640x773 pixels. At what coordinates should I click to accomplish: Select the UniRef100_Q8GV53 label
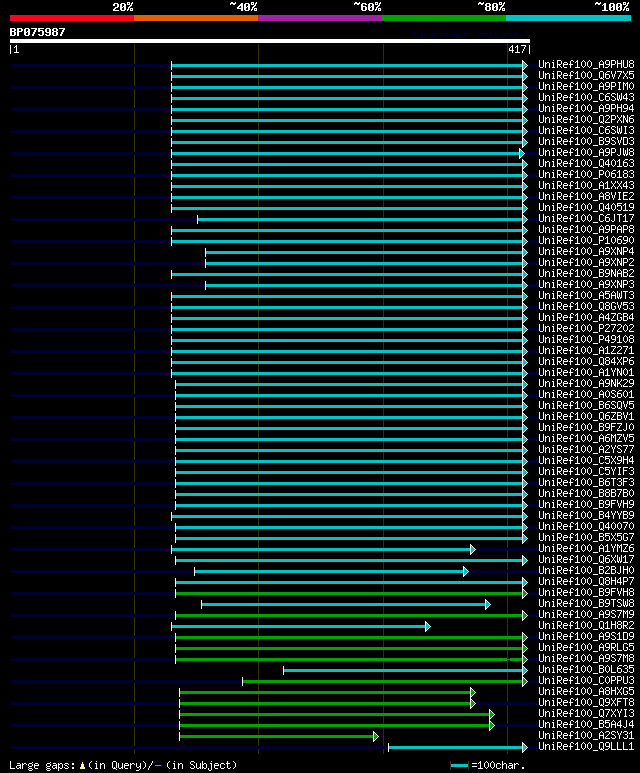click(x=586, y=306)
